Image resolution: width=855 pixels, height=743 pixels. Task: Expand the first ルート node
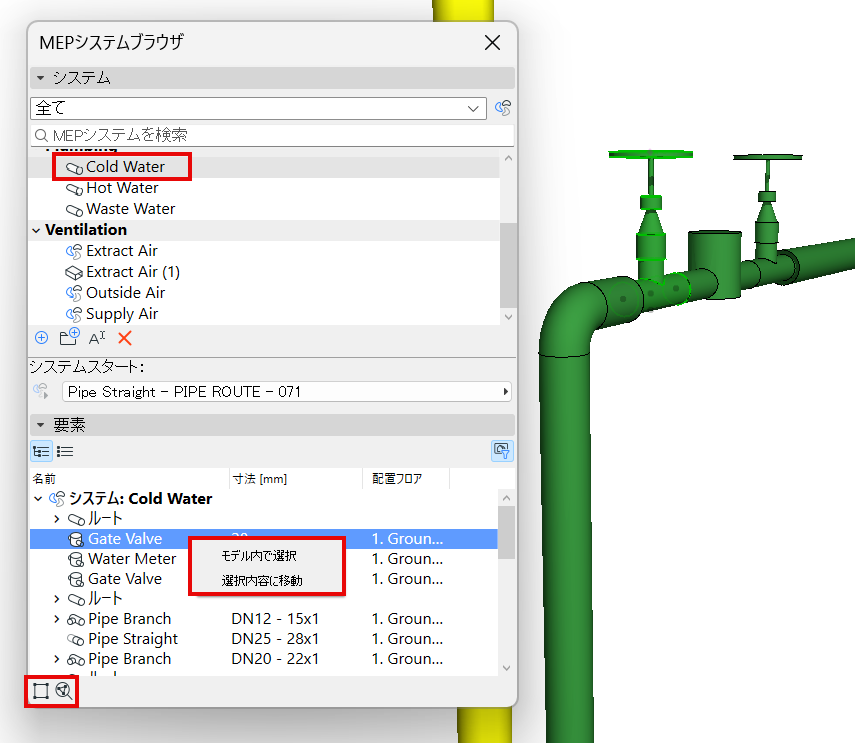click(57, 518)
